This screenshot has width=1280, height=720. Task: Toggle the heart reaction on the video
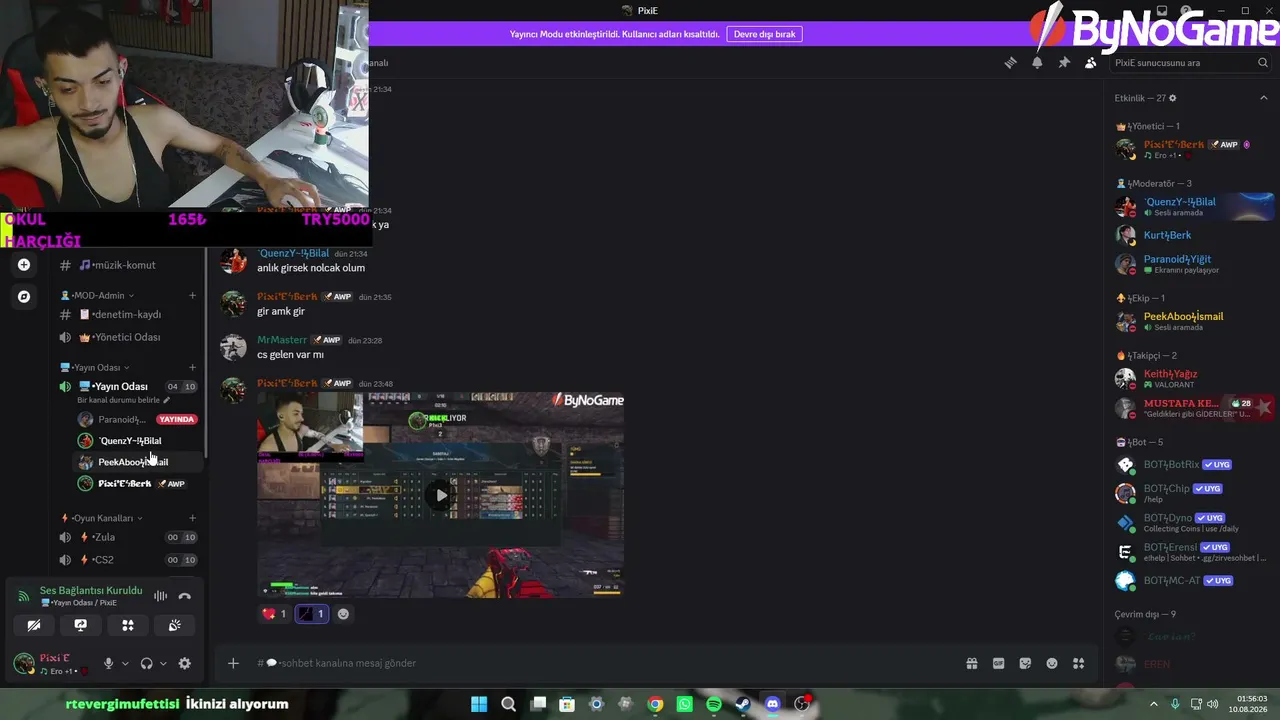coord(274,614)
